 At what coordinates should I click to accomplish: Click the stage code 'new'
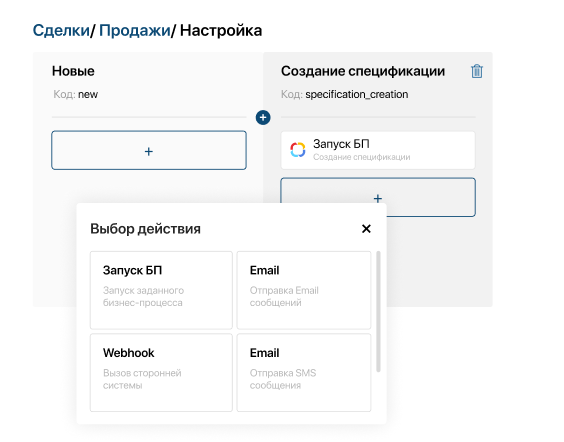[88, 94]
